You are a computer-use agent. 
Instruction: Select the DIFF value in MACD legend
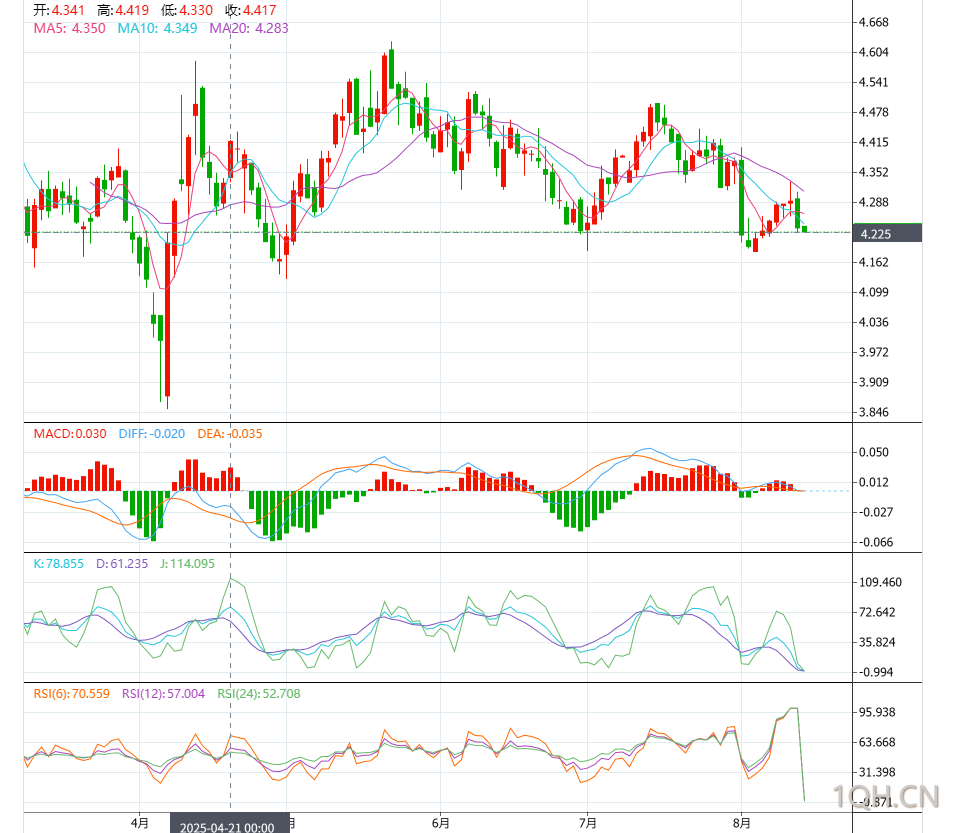click(137, 434)
